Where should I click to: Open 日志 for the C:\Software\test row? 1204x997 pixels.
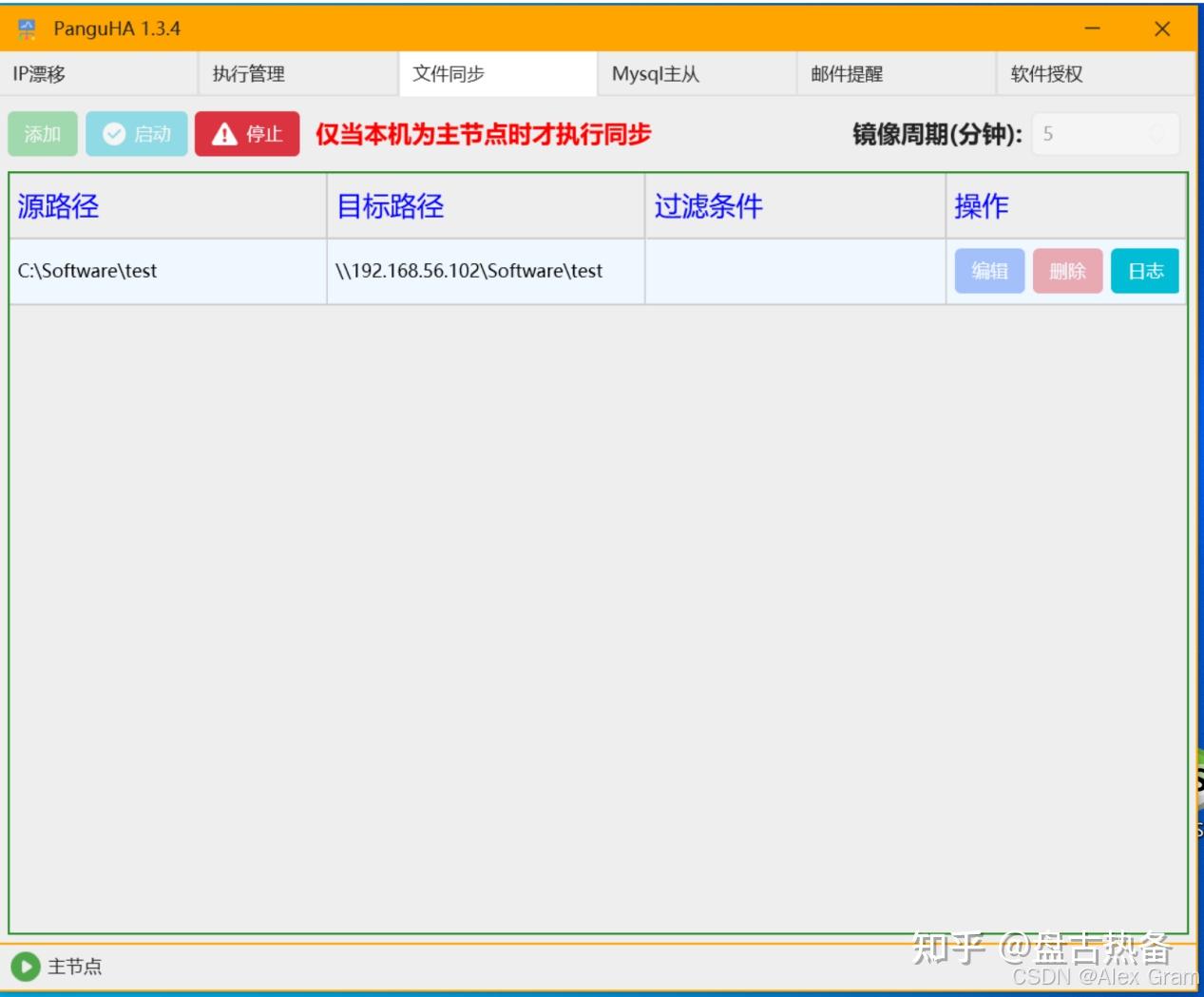tap(1145, 271)
